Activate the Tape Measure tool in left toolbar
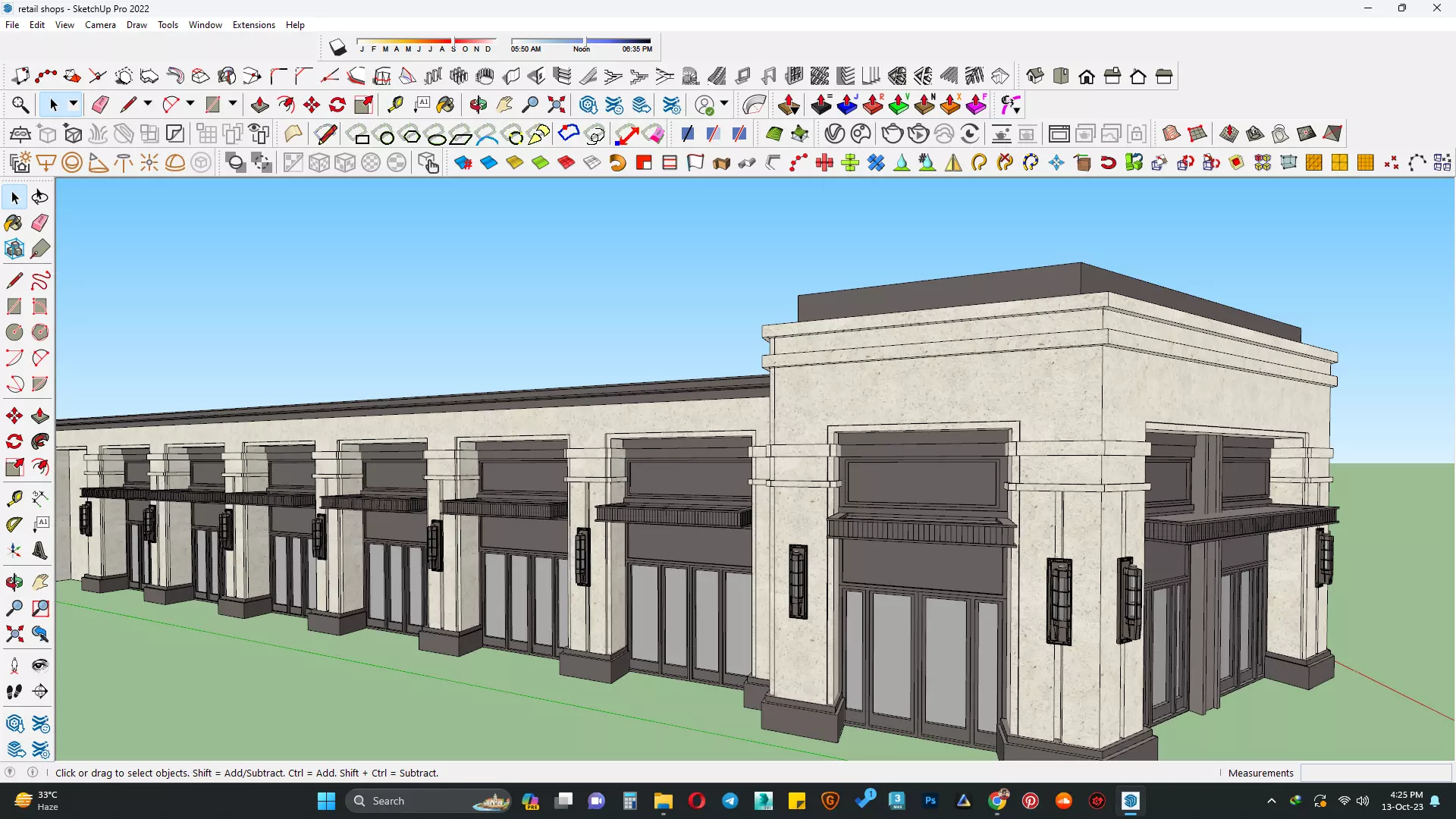1456x819 pixels. point(14,498)
